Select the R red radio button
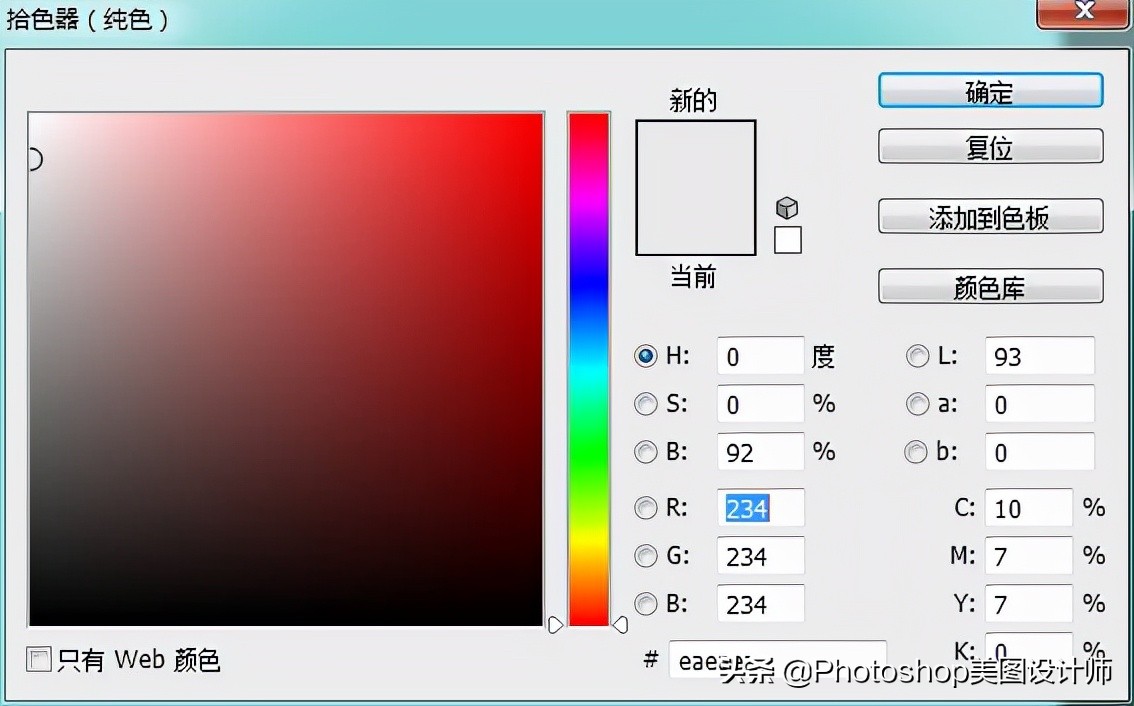The height and width of the screenshot is (706, 1134). tap(646, 508)
